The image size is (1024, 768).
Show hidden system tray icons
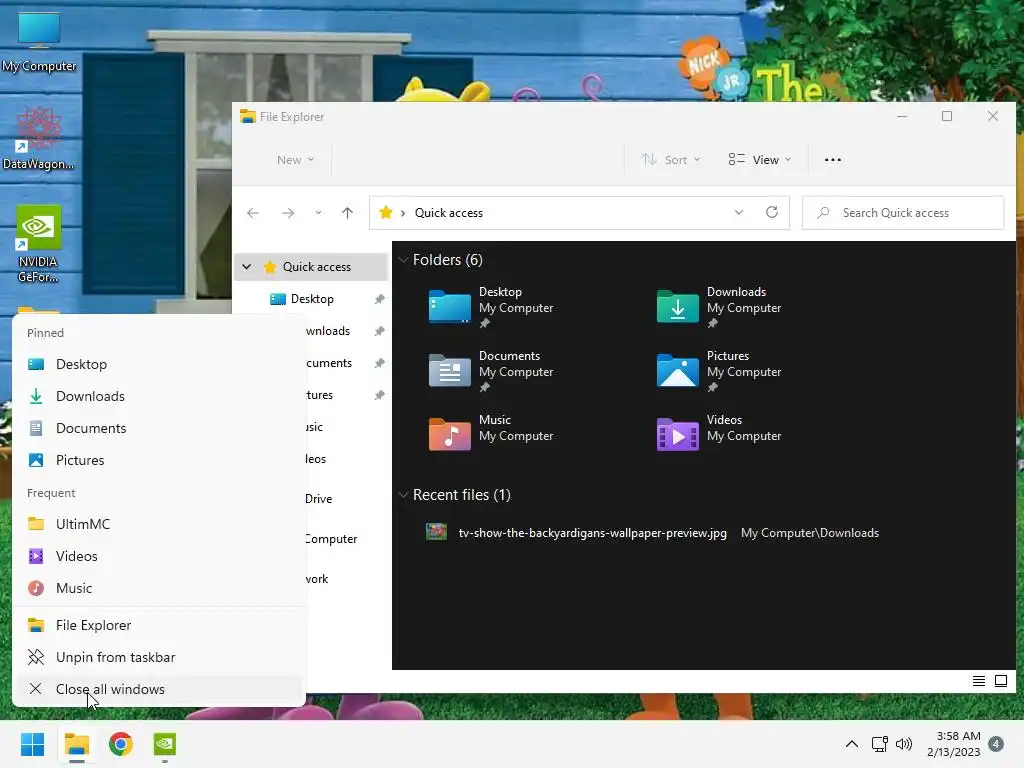(x=852, y=744)
